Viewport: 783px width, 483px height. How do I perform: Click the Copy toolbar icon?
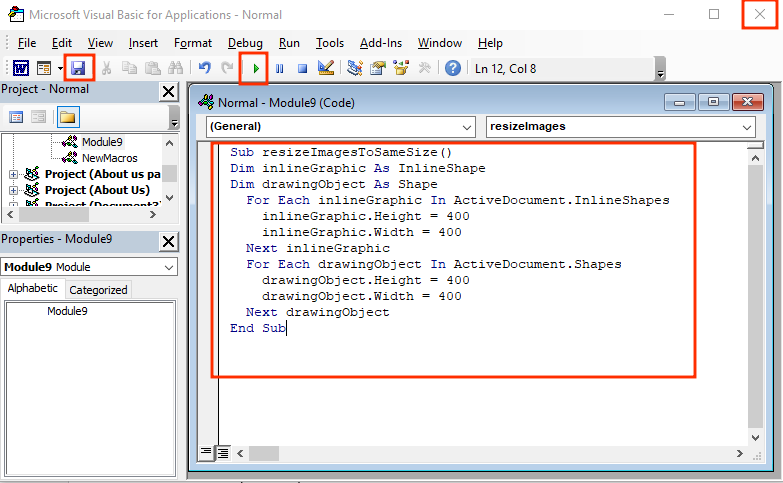(x=129, y=68)
